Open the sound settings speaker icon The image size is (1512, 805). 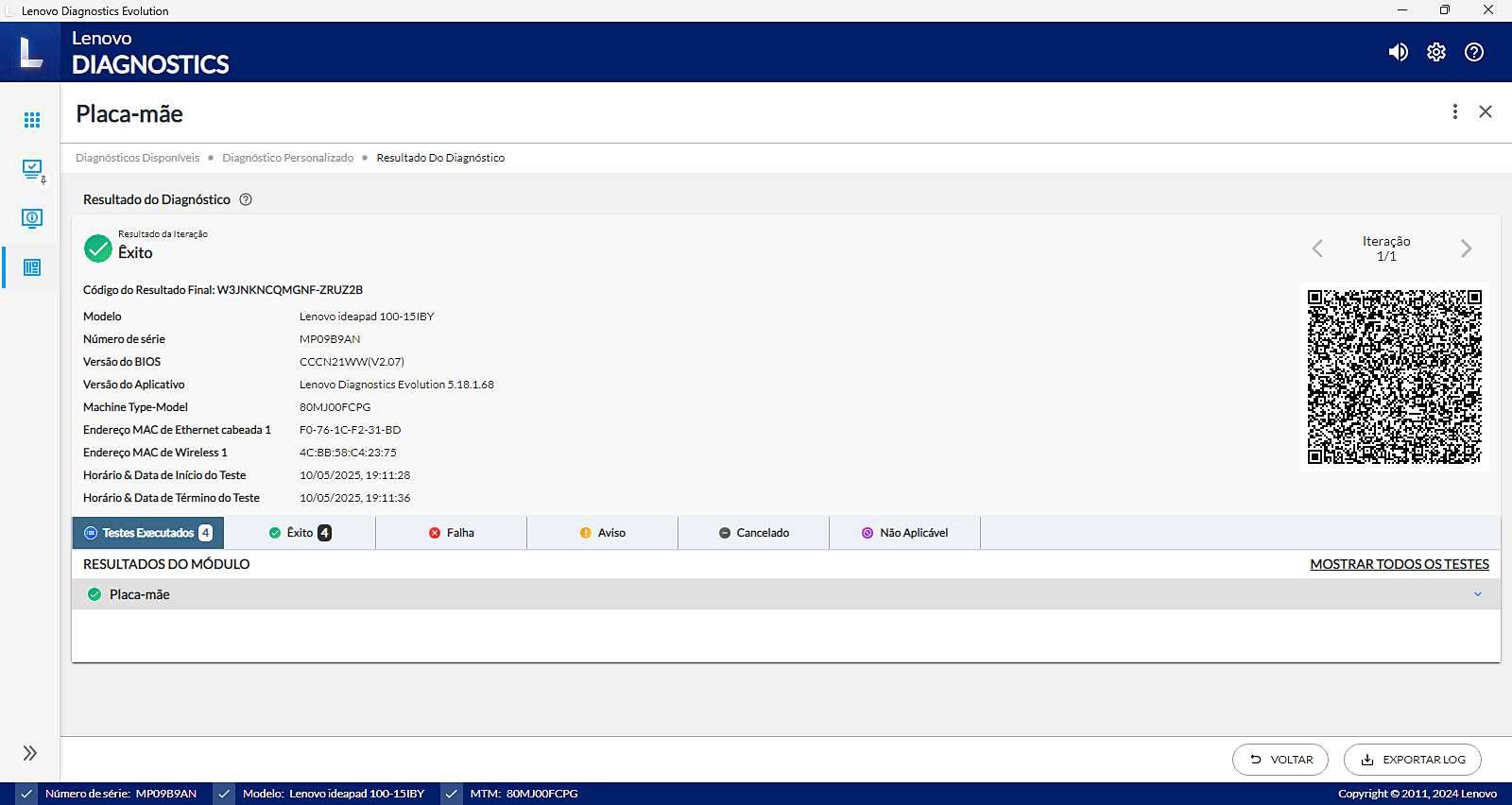(x=1398, y=52)
